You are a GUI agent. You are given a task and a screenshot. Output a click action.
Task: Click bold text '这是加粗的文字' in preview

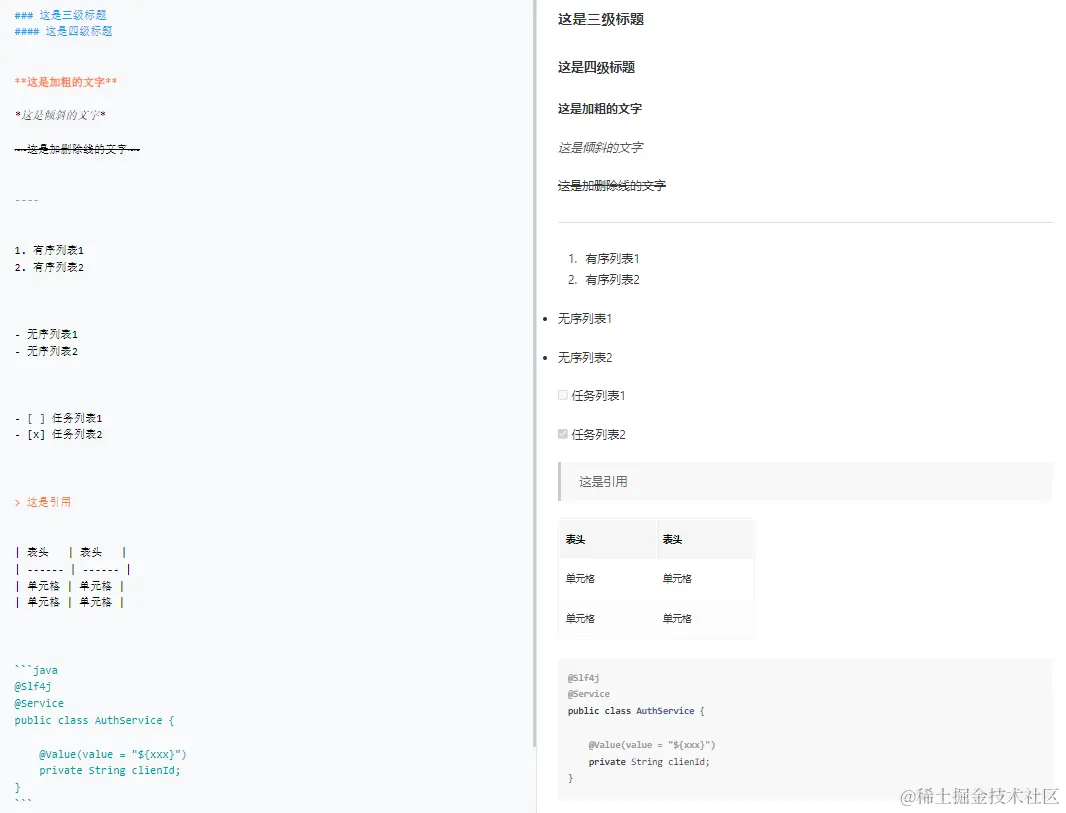pos(600,109)
